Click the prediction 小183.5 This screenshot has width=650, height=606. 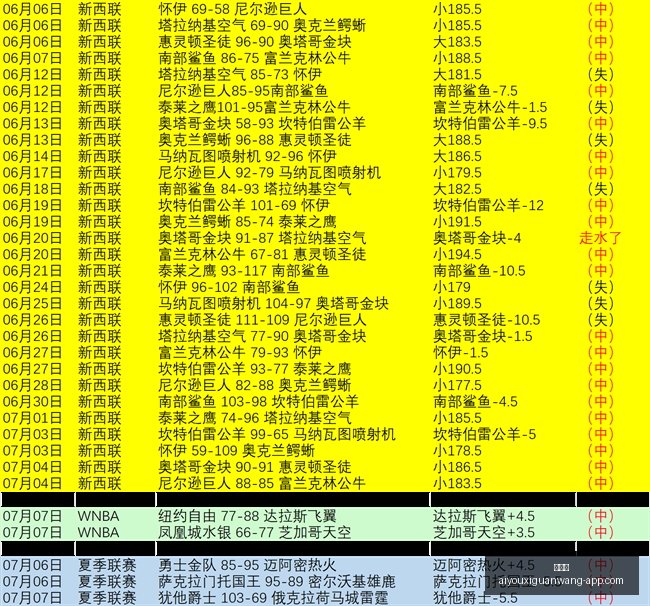[x=457, y=484]
